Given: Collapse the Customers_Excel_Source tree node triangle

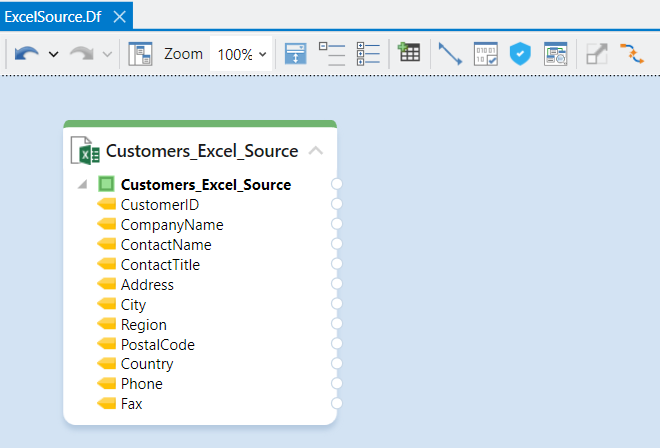Looking at the screenshot, I should coord(82,185).
